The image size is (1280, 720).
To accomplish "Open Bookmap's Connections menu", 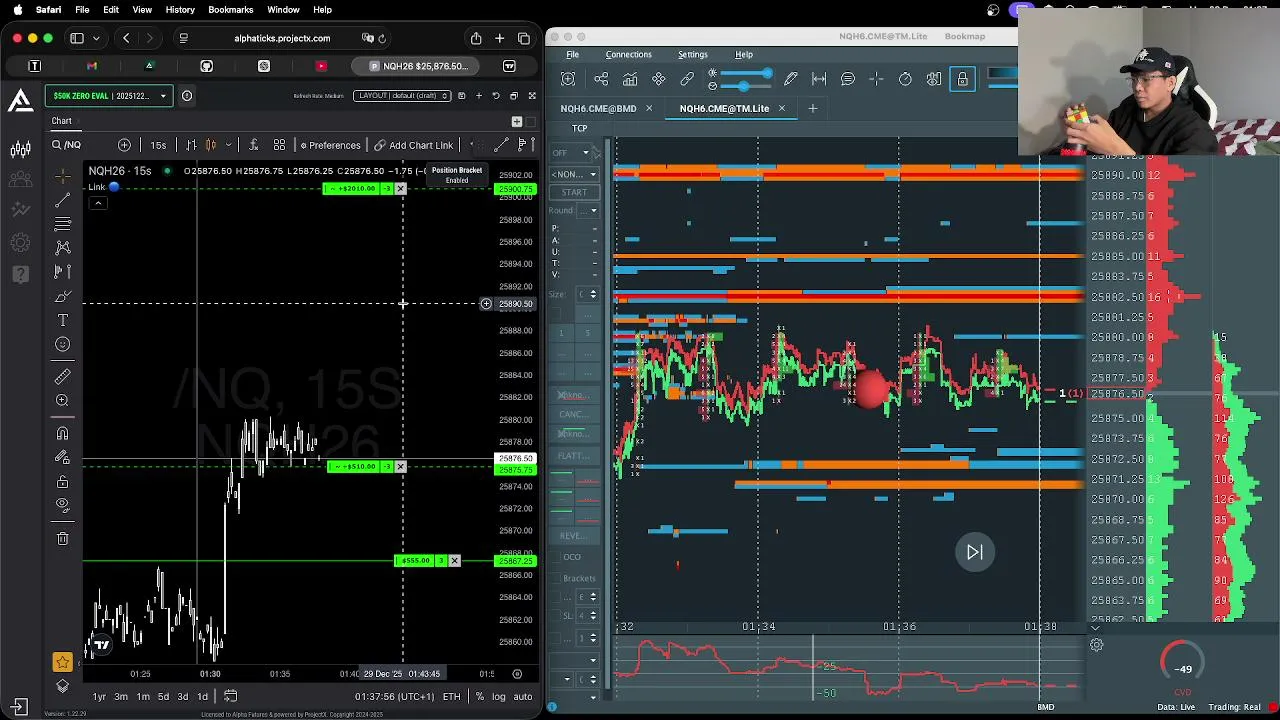I will pyautogui.click(x=628, y=54).
